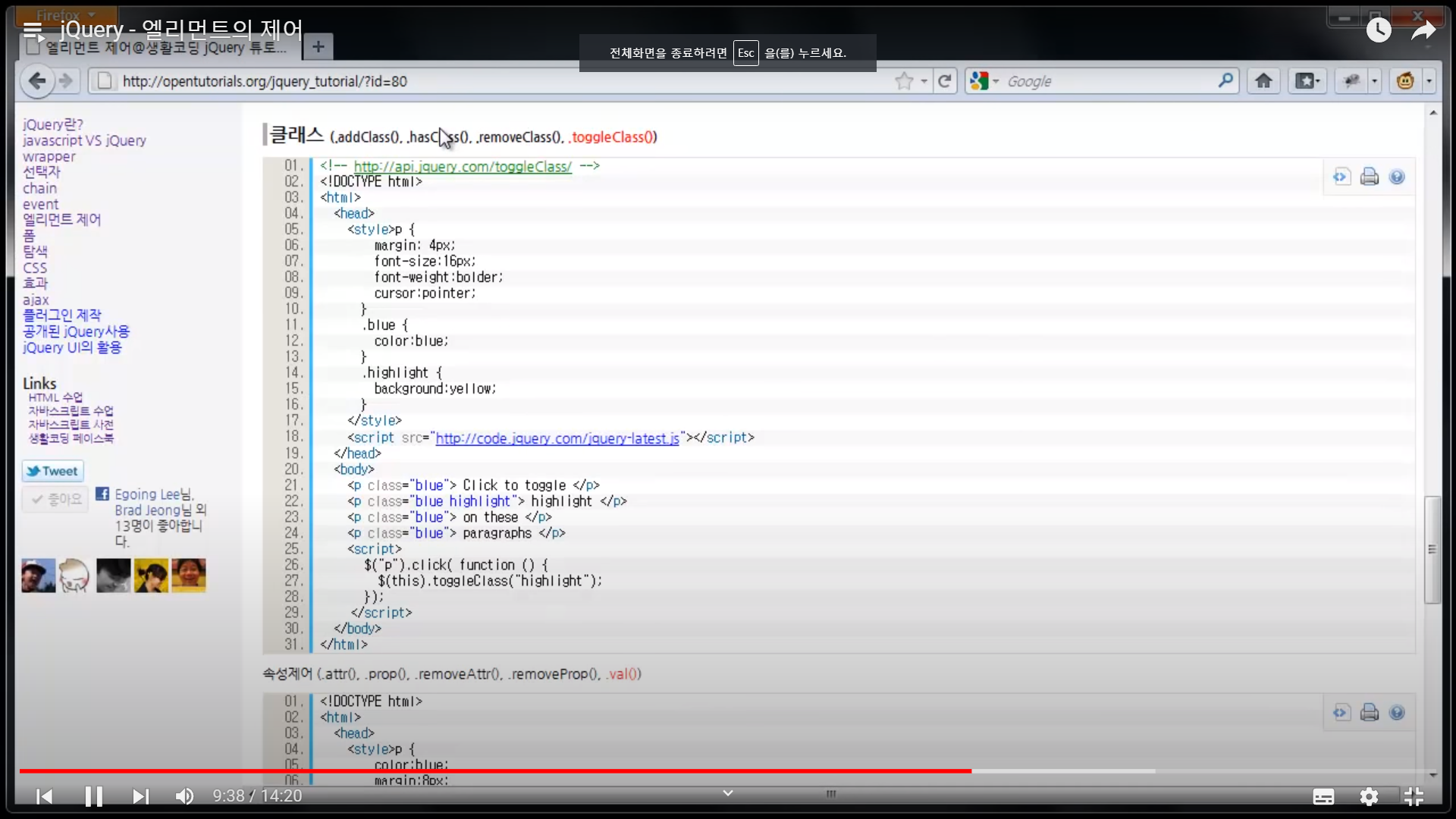Expand the bookmark star dropdown arrow
This screenshot has height=819, width=1456.
pos(924,81)
